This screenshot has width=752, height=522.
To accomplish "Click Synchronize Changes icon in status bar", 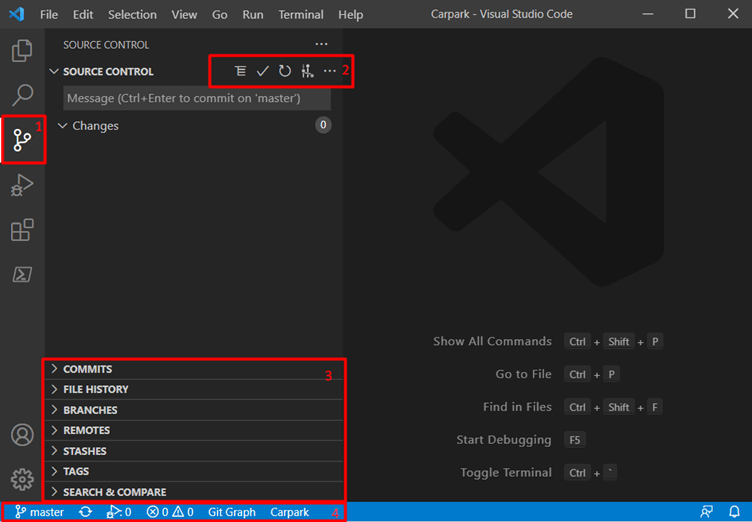I will click(85, 512).
